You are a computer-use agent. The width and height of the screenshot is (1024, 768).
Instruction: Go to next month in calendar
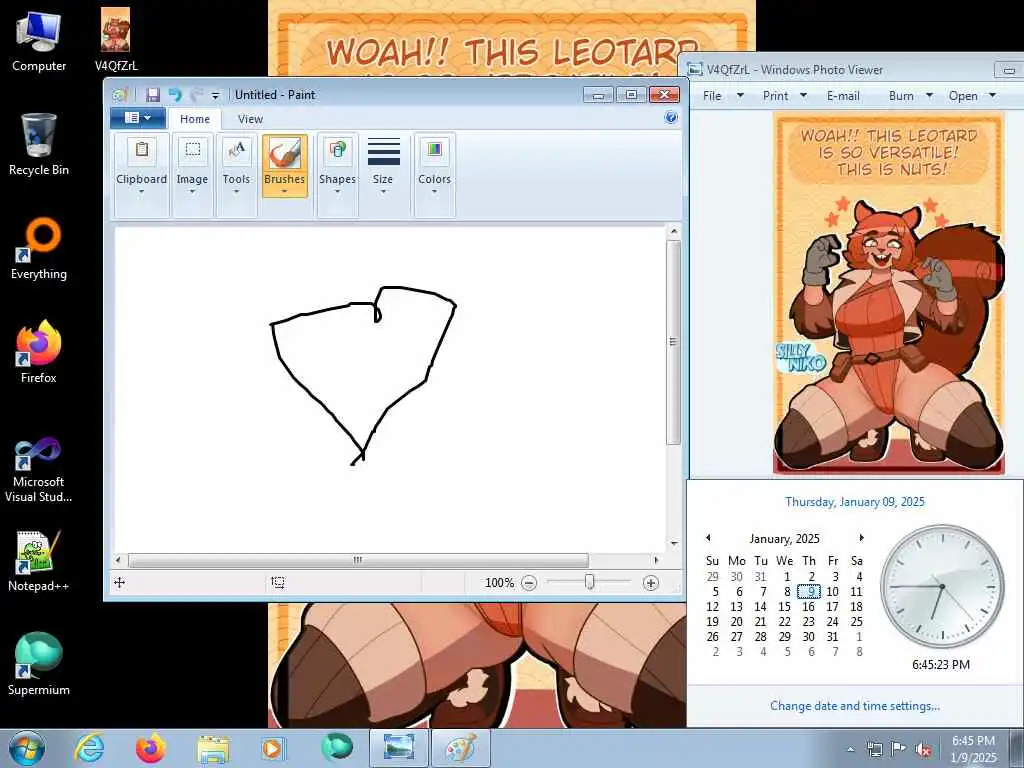click(x=861, y=538)
